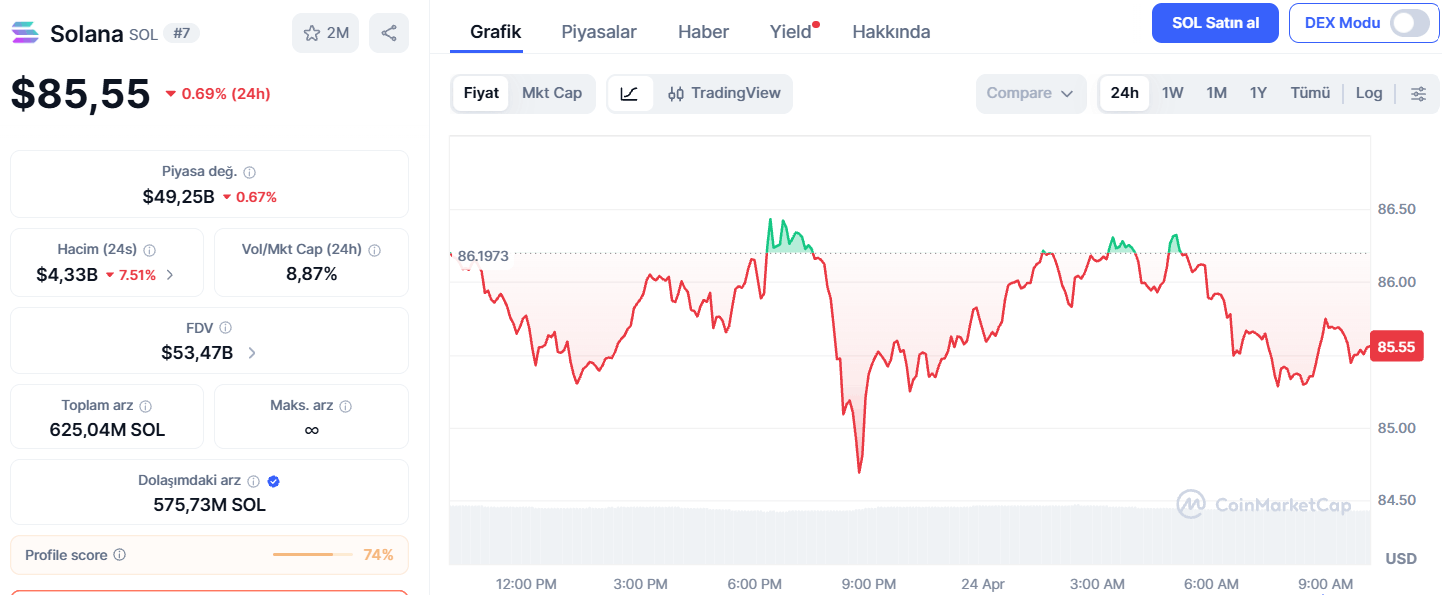Click the share icon button

[x=389, y=33]
